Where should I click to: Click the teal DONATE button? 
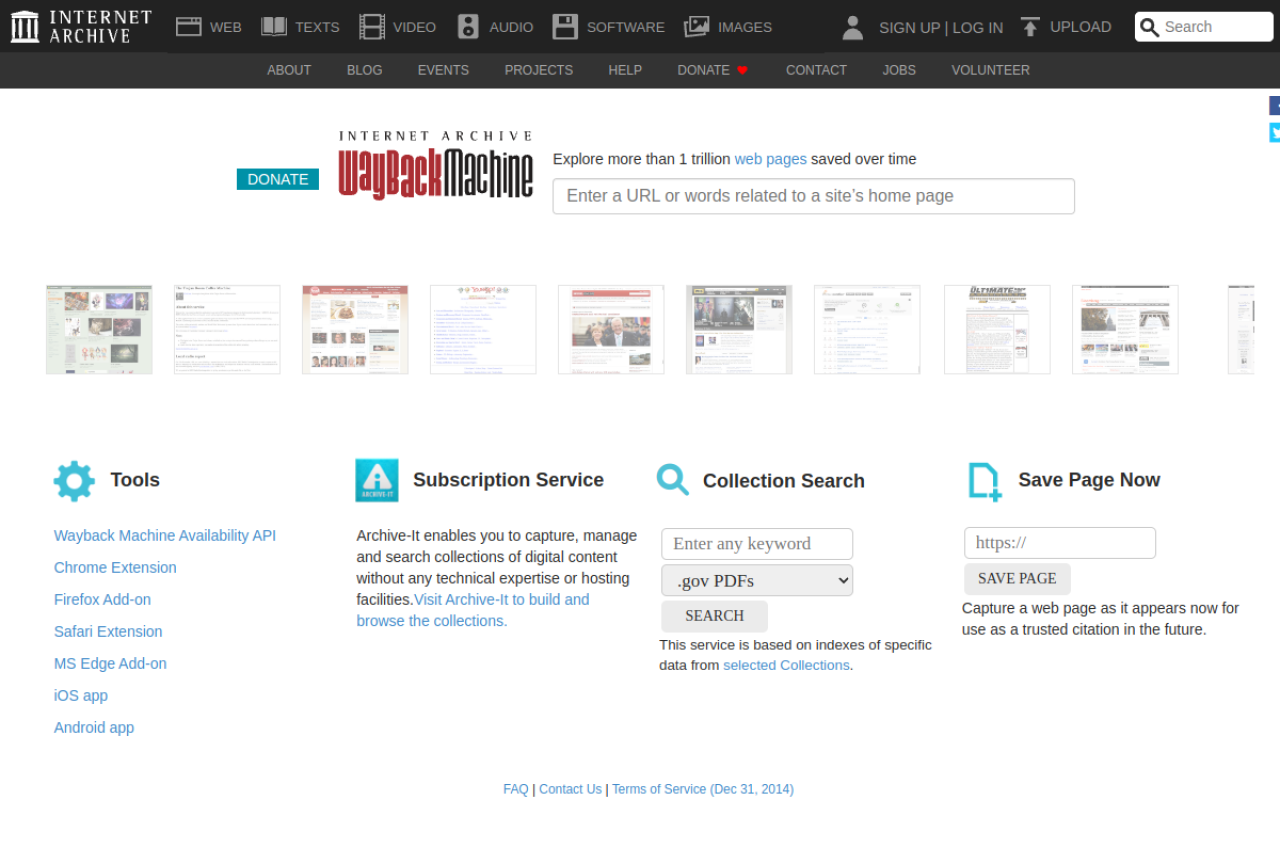pyautogui.click(x=278, y=179)
